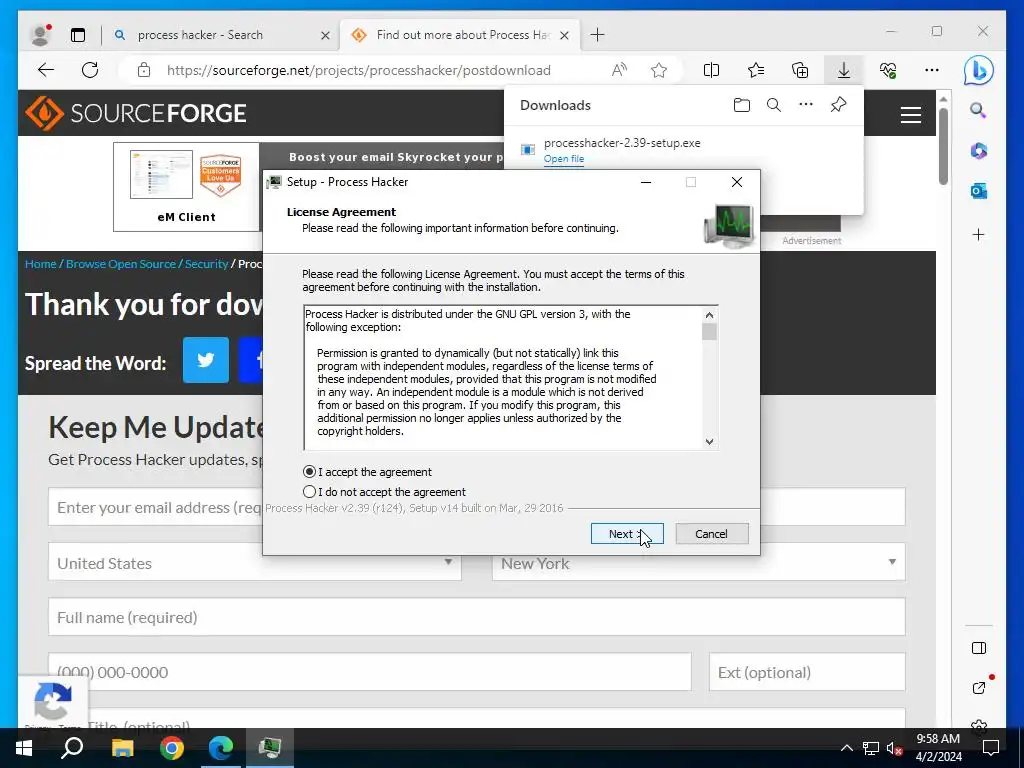The height and width of the screenshot is (768, 1024).
Task: Click Next in the setup wizard
Action: [x=627, y=534]
